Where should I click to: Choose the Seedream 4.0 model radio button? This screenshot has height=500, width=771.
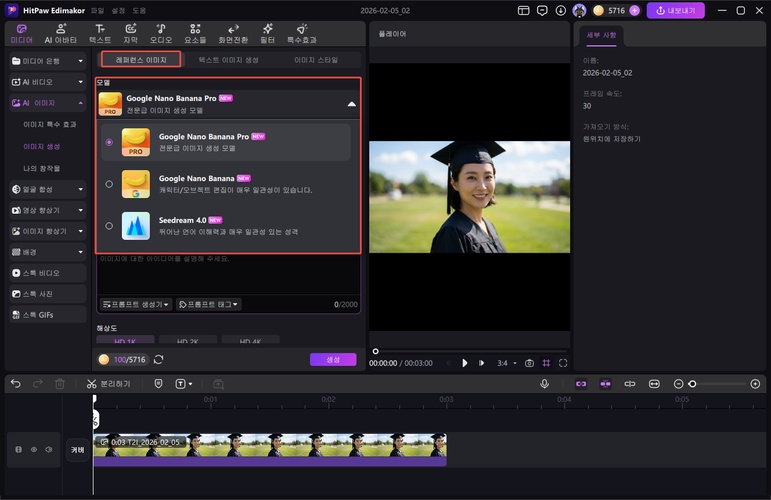[109, 225]
